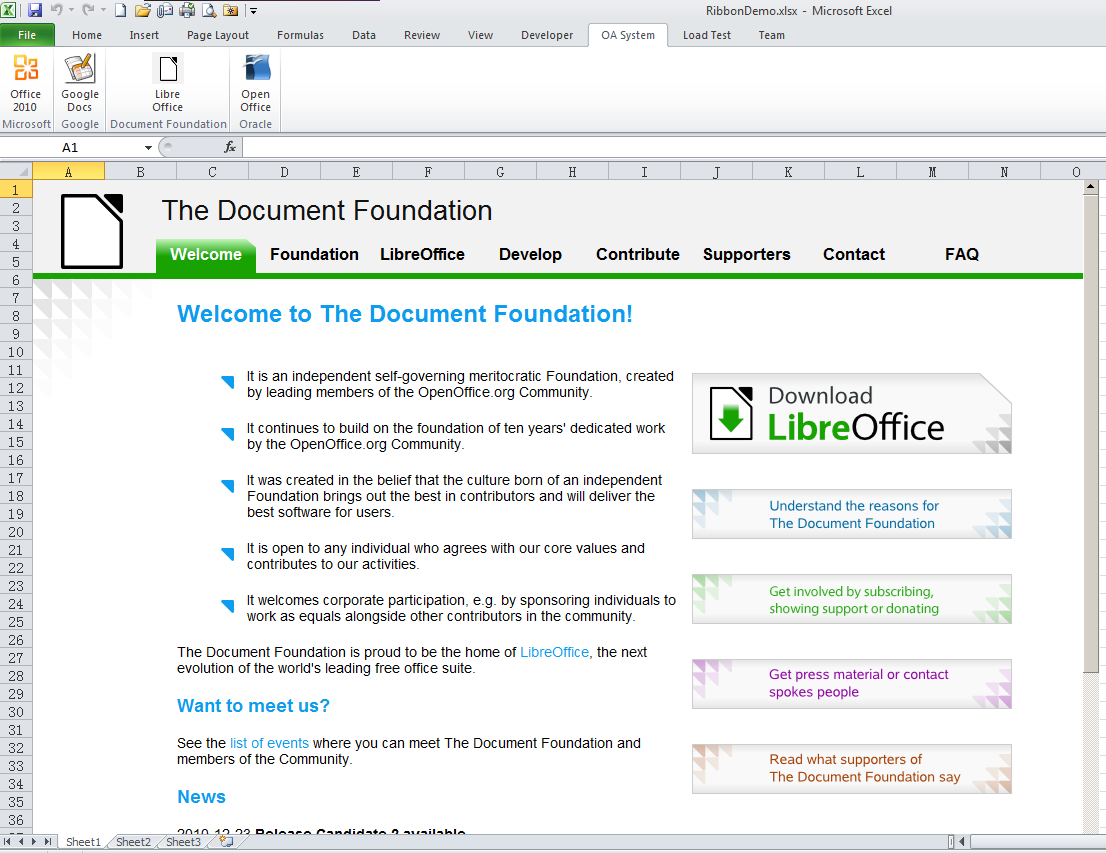Image resolution: width=1106 pixels, height=853 pixels.
Task: Click Read what supporters say banner
Action: point(851,769)
